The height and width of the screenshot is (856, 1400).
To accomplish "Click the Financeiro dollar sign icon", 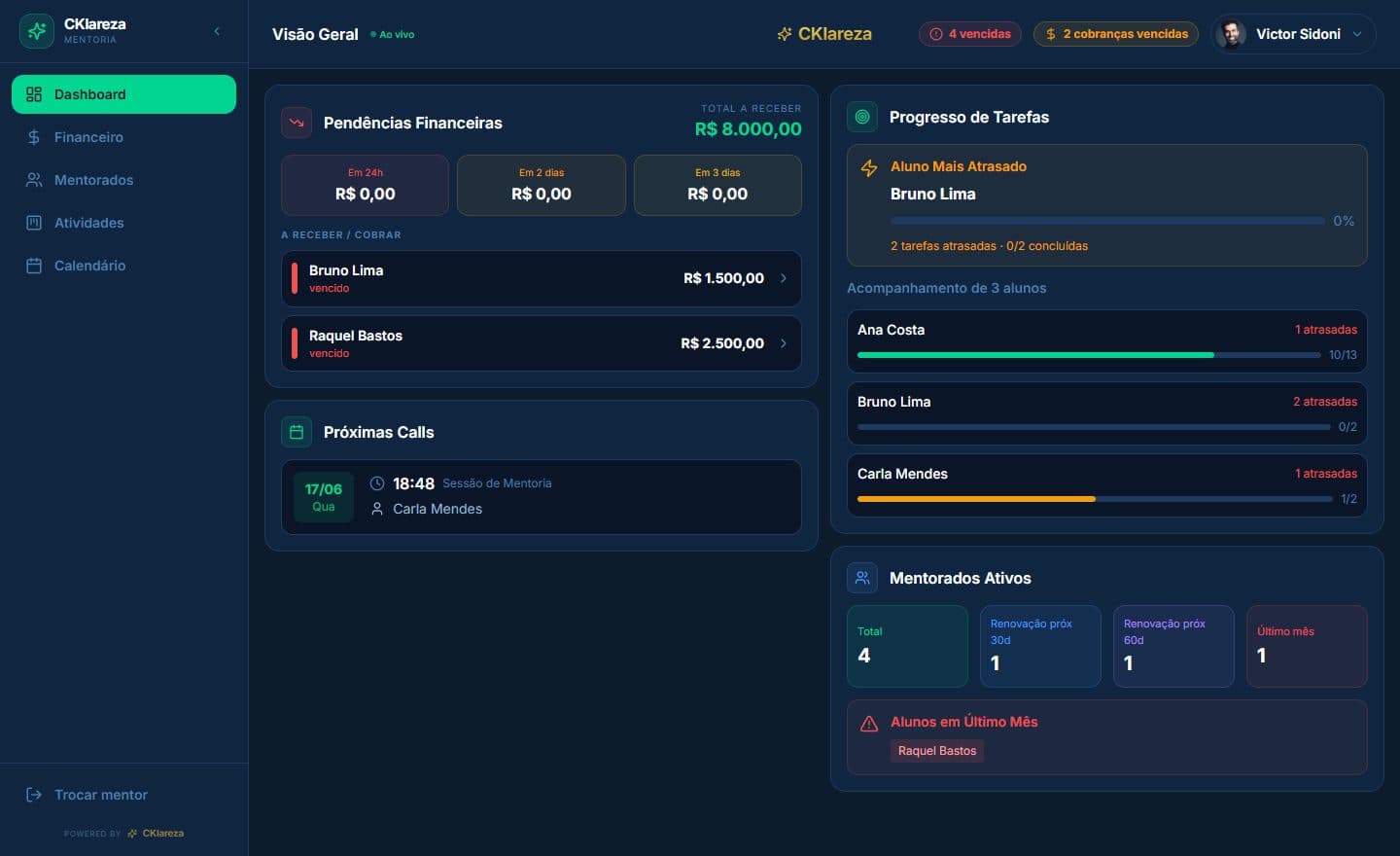I will click(34, 137).
